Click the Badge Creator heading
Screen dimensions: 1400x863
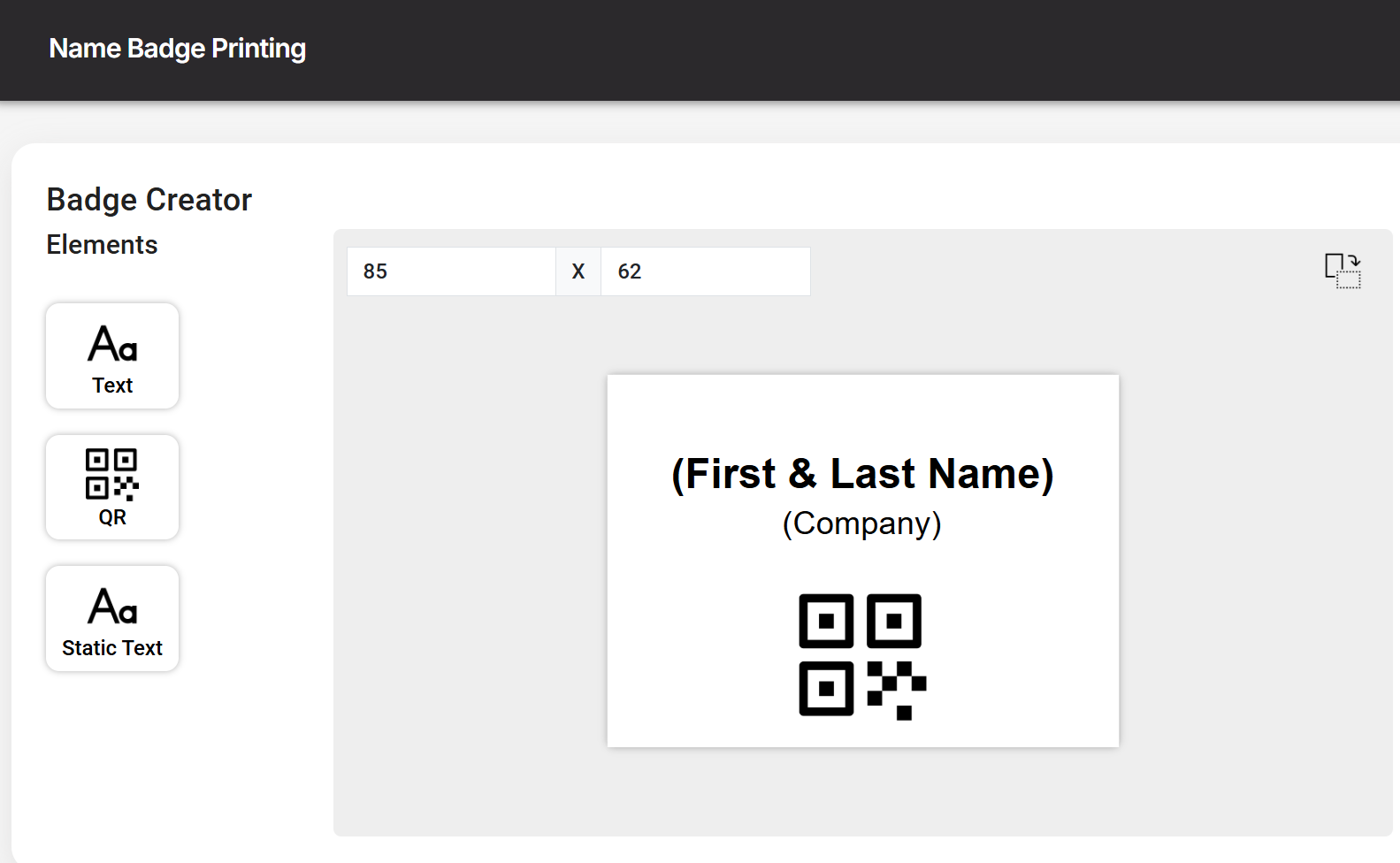pos(149,200)
